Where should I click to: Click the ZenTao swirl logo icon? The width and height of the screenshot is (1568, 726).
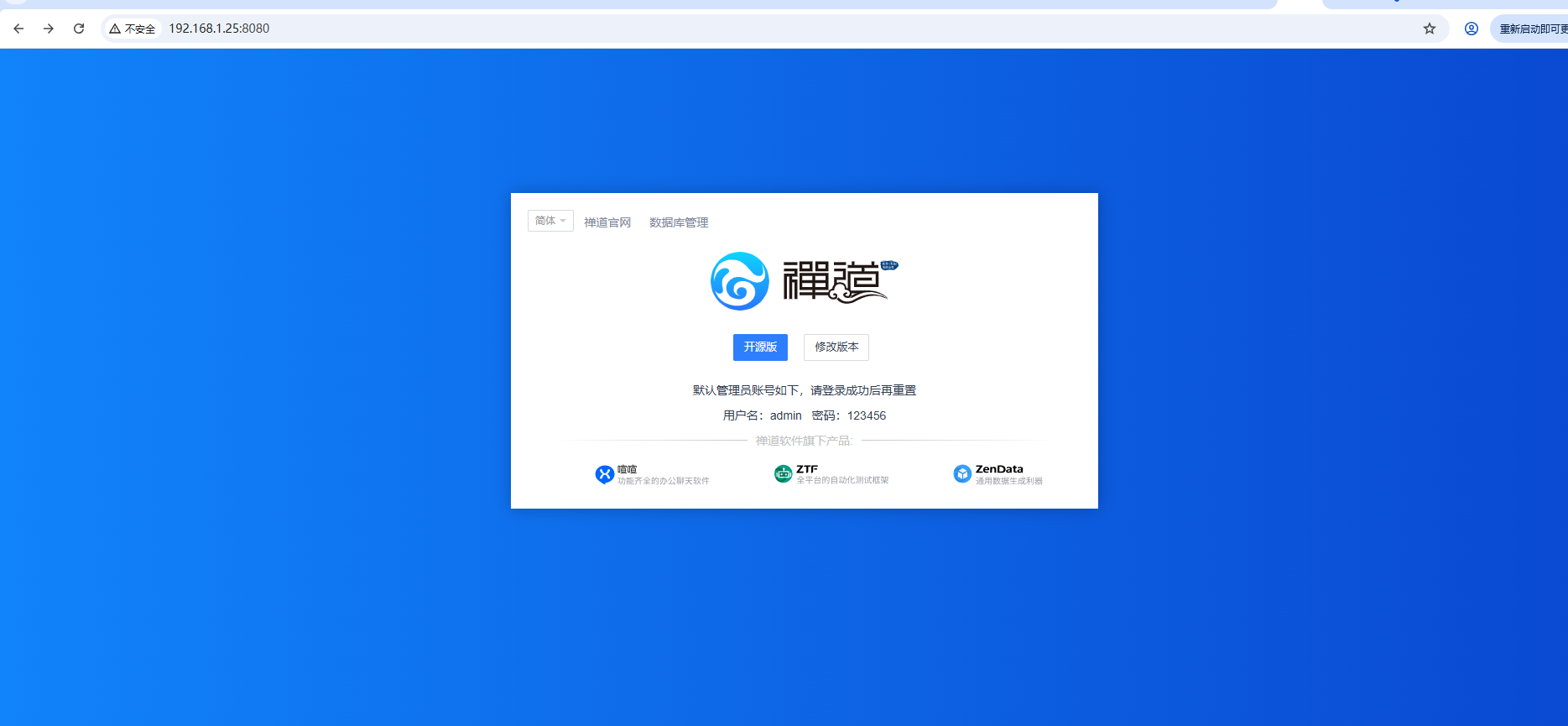click(740, 281)
